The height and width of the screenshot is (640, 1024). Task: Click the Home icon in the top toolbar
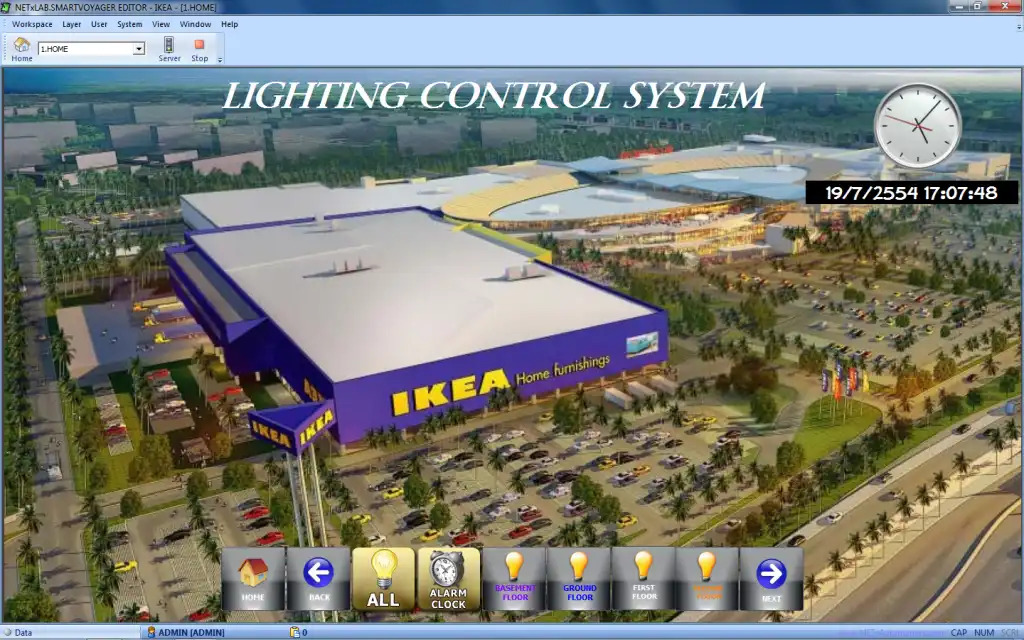(x=21, y=46)
